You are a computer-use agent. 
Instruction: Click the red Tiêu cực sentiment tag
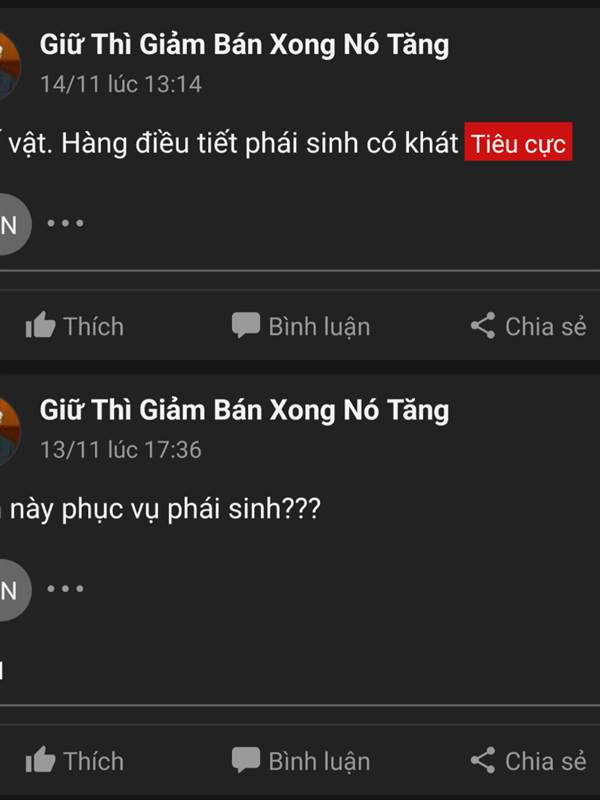518,142
